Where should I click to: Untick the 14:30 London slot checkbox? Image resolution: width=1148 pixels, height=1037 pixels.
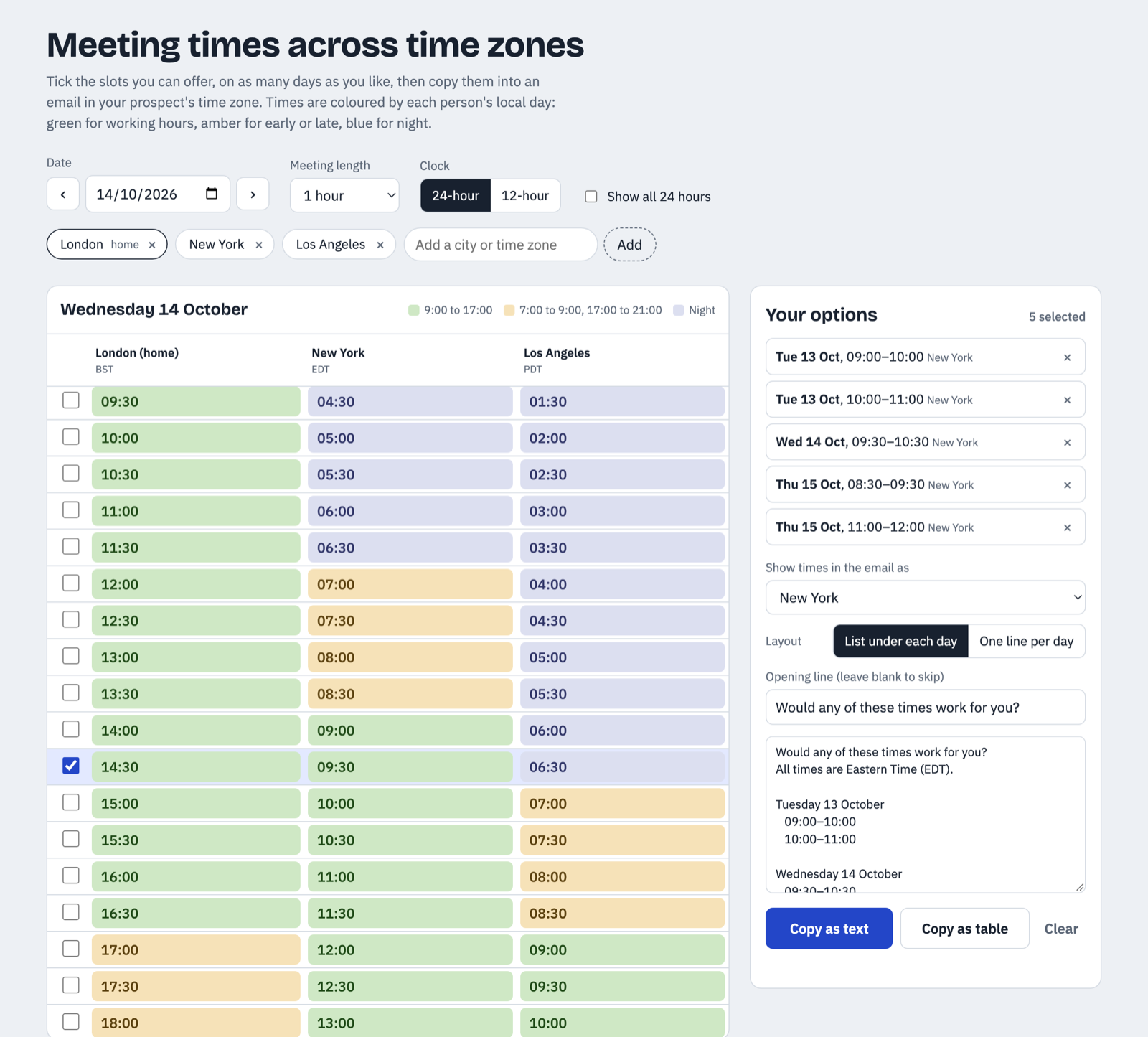(71, 766)
